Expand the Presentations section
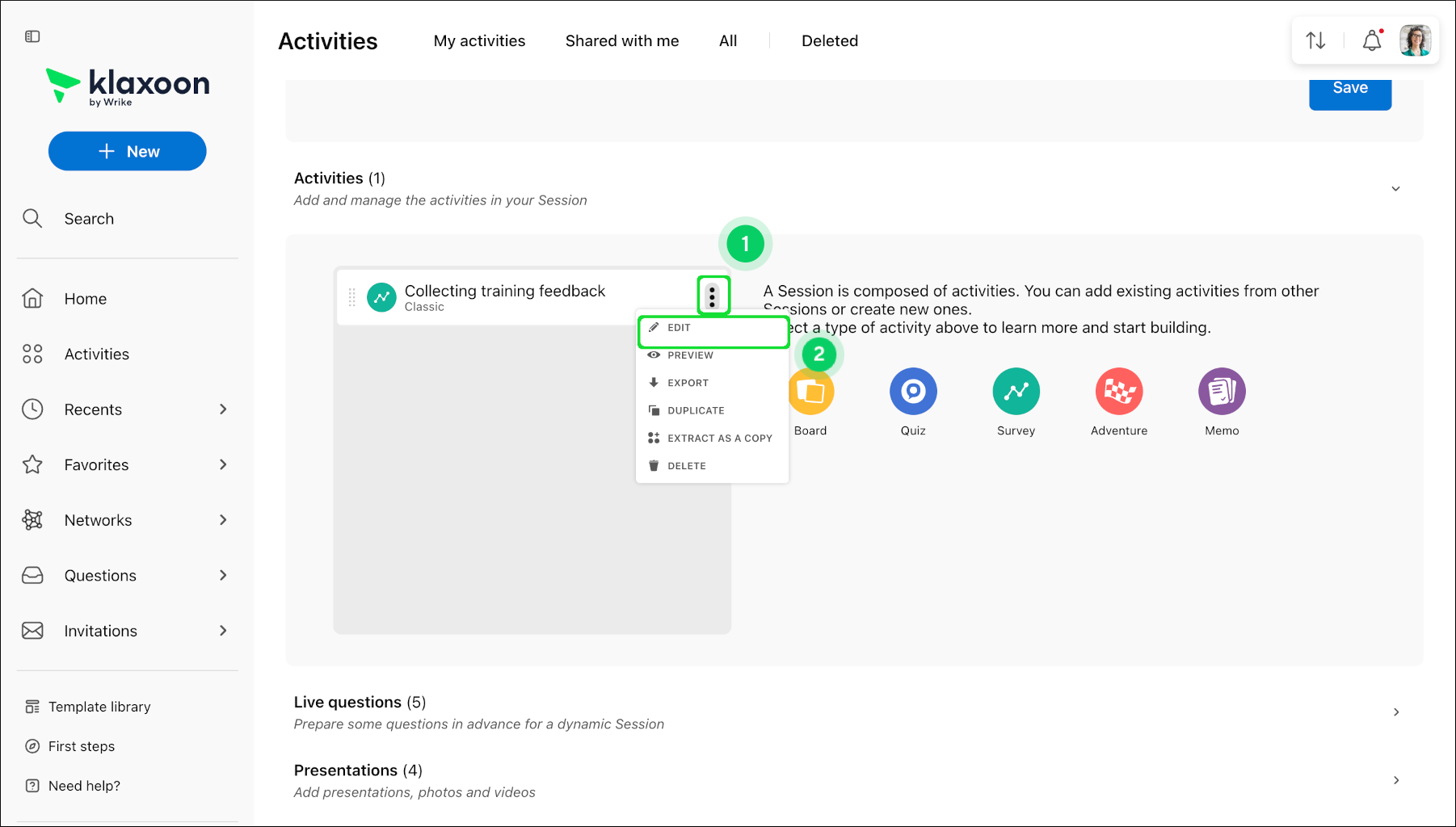The height and width of the screenshot is (827, 1456). pos(1395,780)
